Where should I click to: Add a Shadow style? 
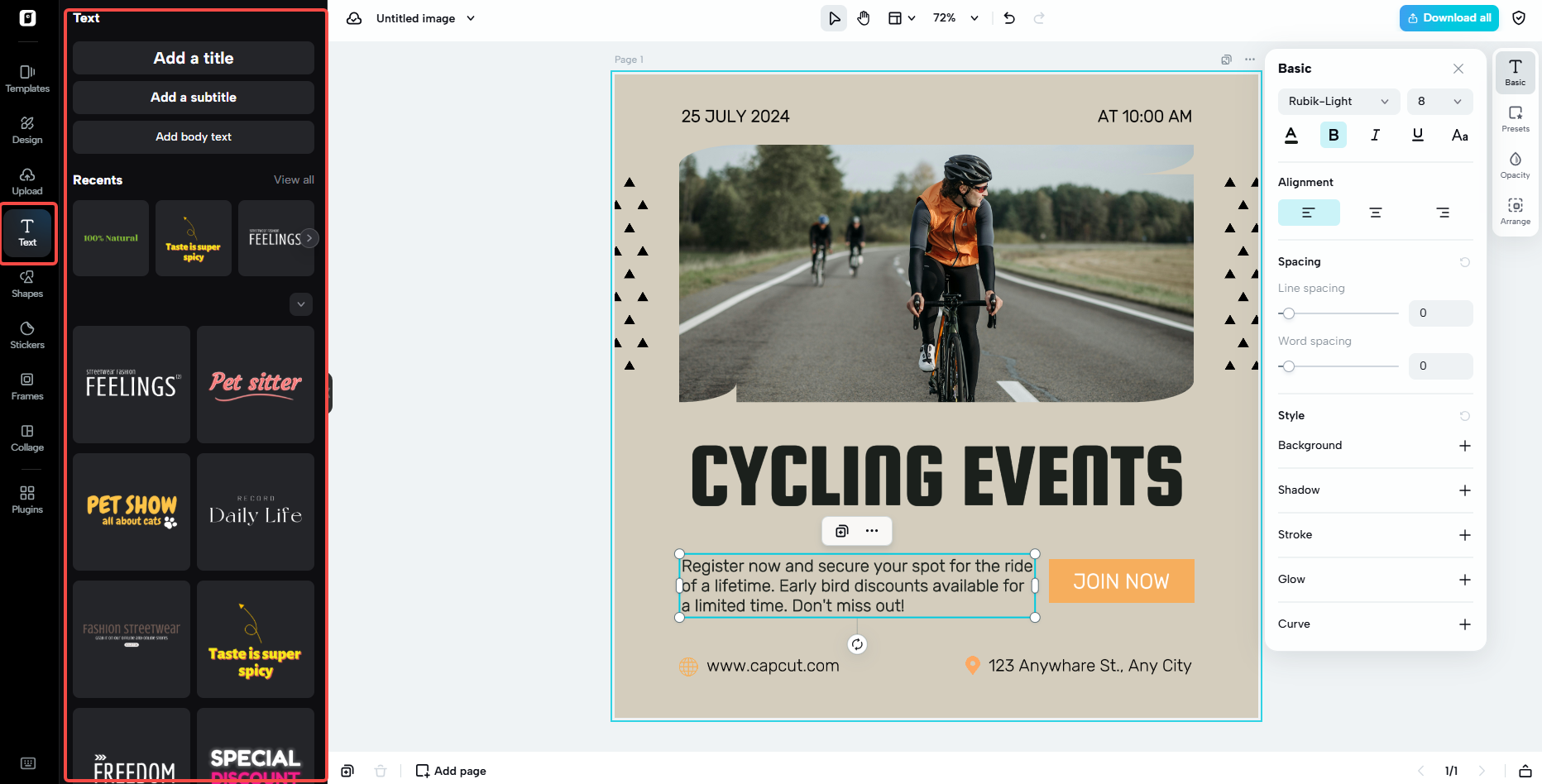click(x=1465, y=490)
